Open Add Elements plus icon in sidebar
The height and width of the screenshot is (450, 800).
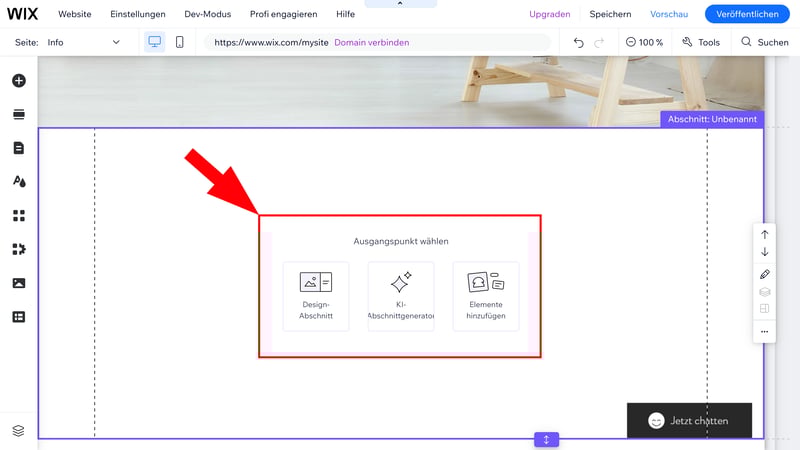pyautogui.click(x=19, y=81)
